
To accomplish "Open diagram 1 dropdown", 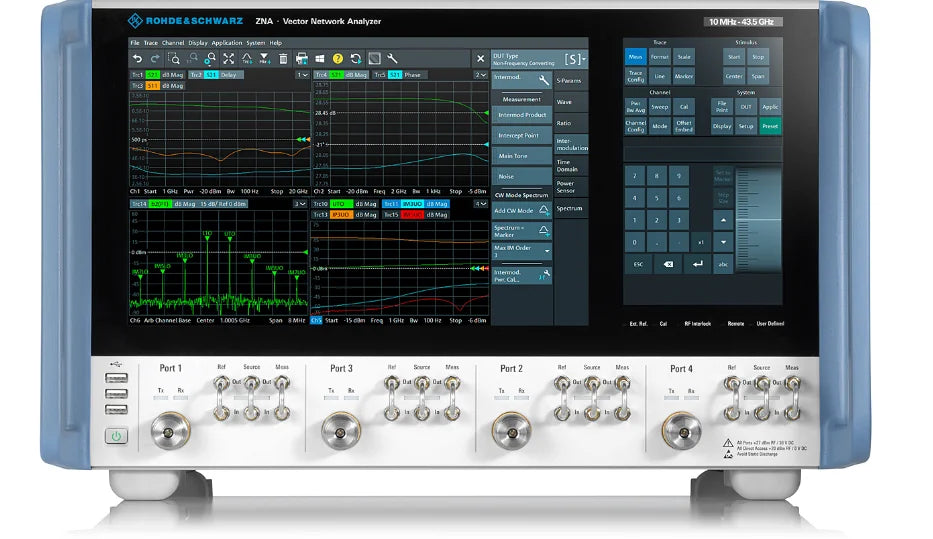I will (x=302, y=75).
